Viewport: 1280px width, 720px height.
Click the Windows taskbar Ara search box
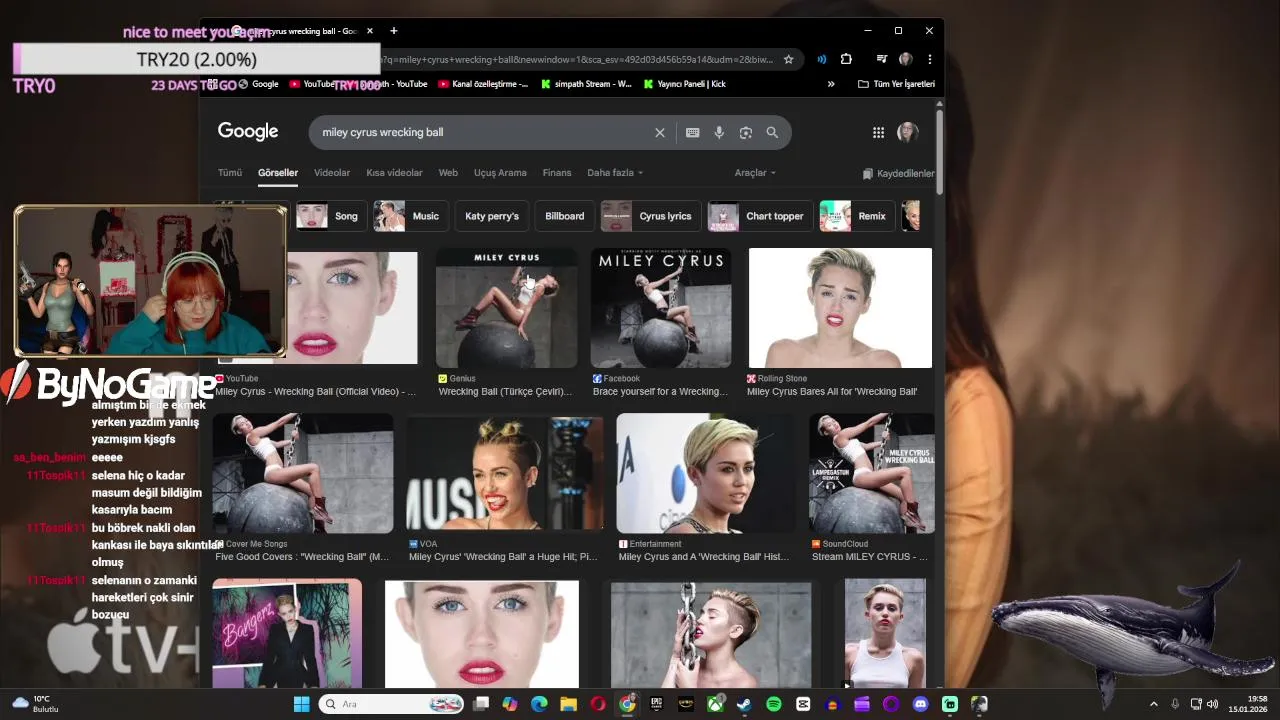point(391,704)
